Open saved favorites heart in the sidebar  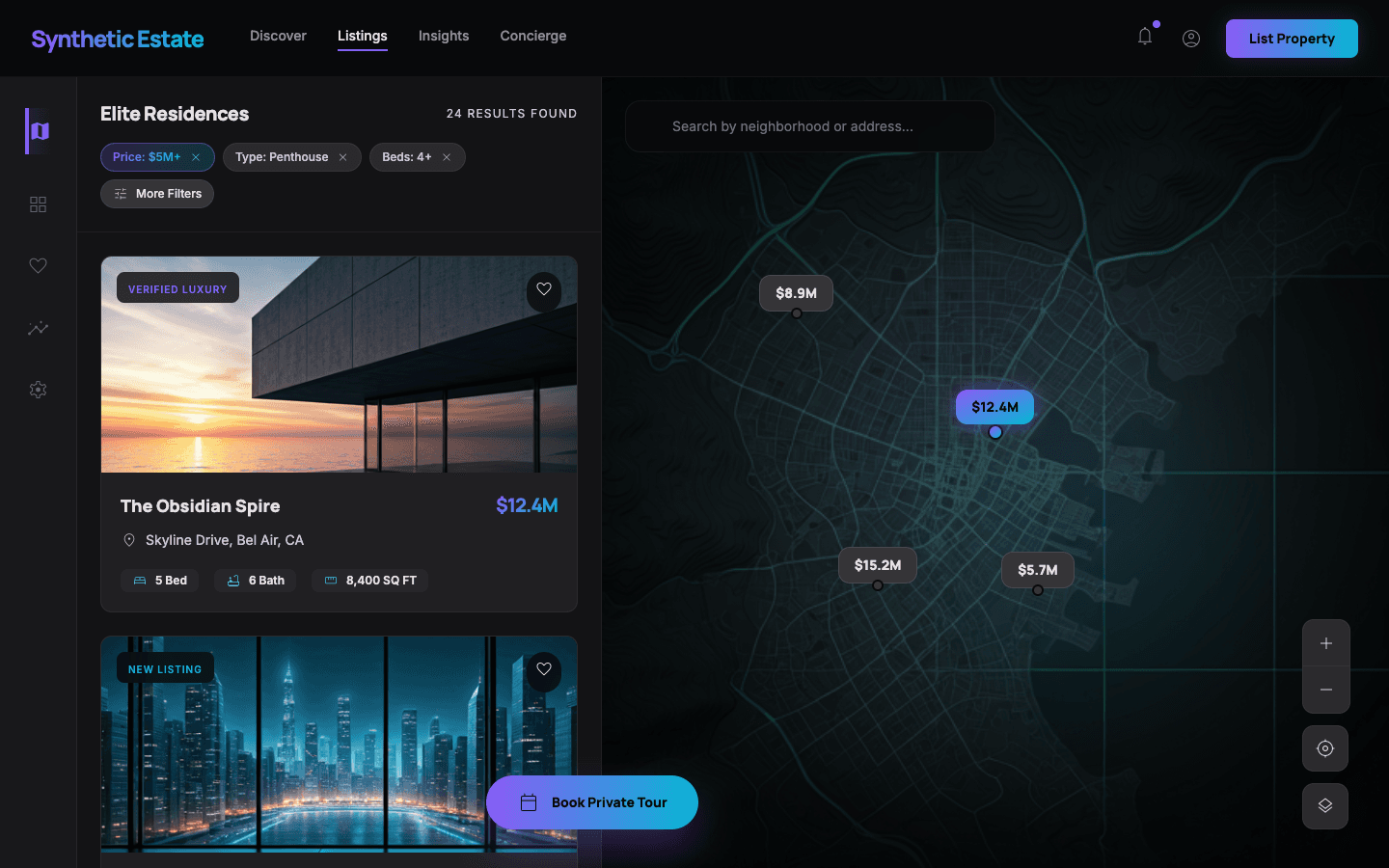(x=39, y=265)
